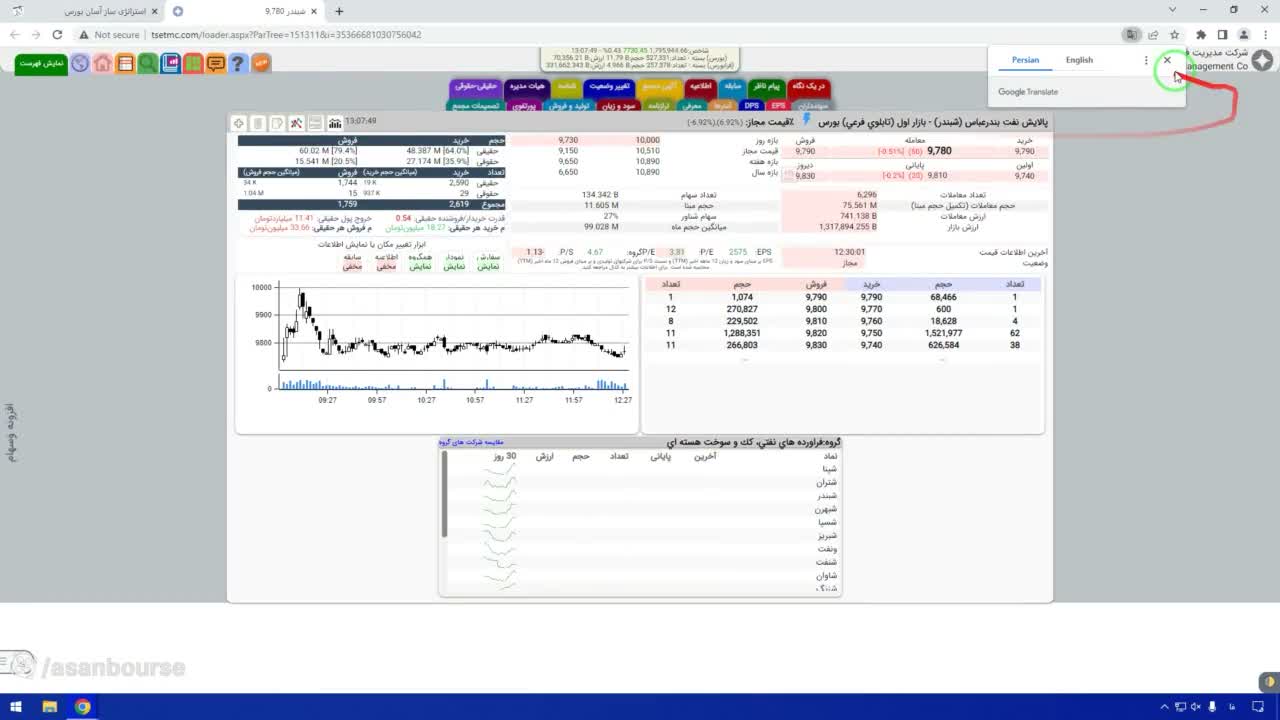Open File Explorer from Windows taskbar
Viewport: 1280px width, 720px height.
pyautogui.click(x=50, y=707)
